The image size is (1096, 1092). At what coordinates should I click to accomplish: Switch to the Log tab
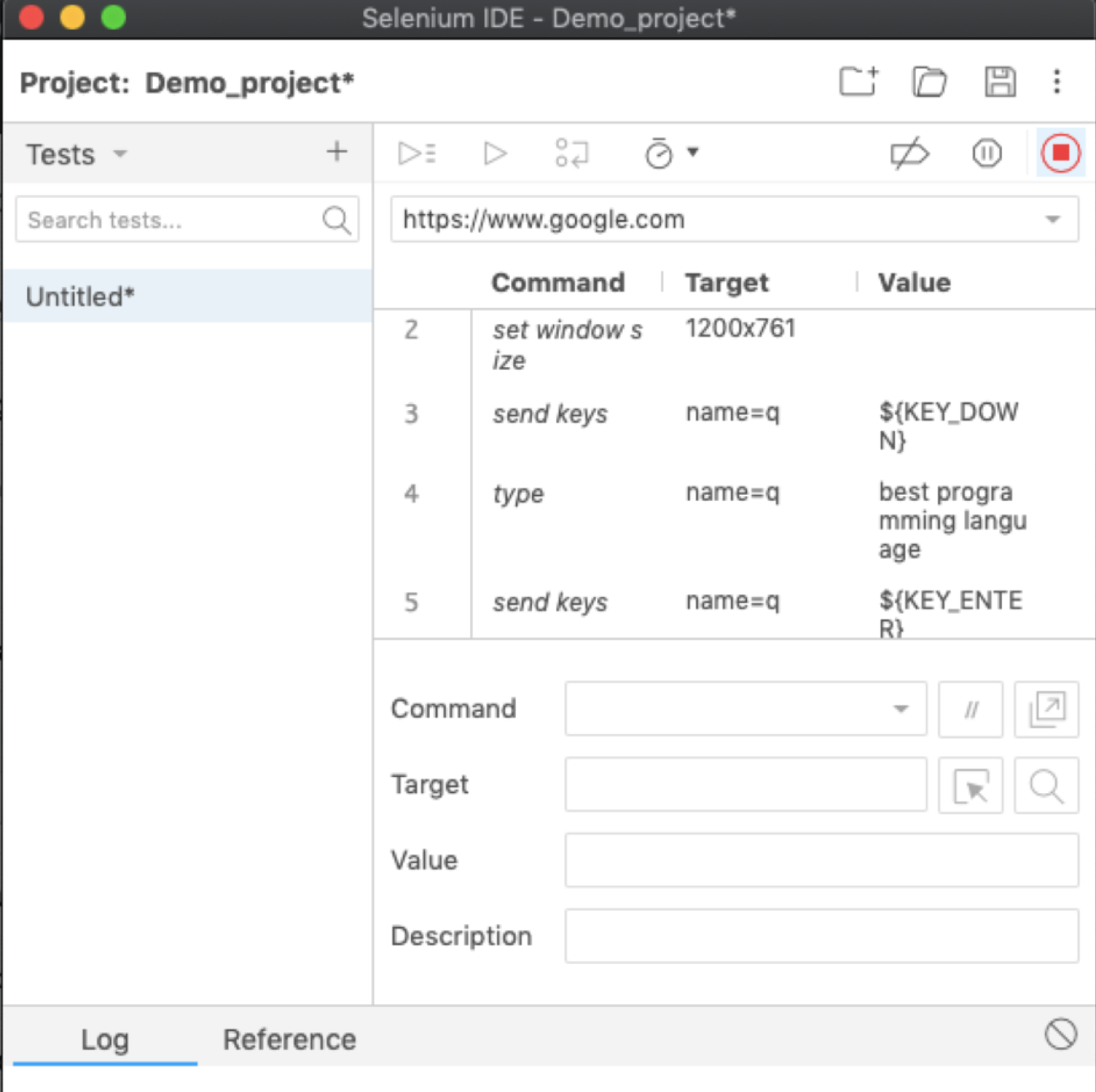(x=104, y=1039)
